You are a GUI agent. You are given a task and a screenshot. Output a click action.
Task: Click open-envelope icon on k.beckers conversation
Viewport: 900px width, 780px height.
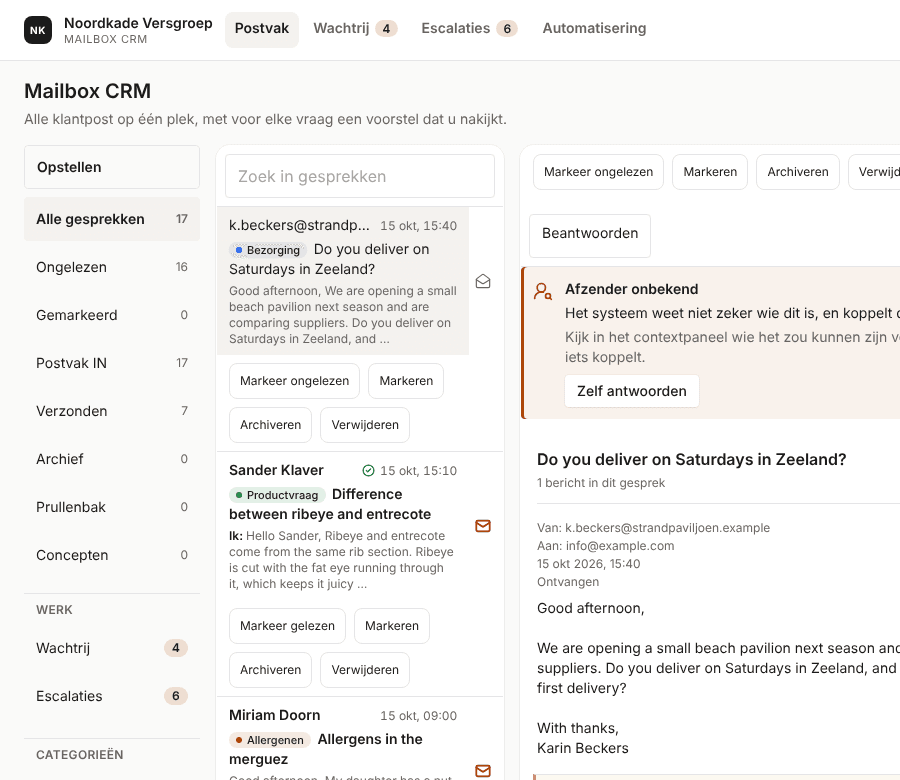483,281
